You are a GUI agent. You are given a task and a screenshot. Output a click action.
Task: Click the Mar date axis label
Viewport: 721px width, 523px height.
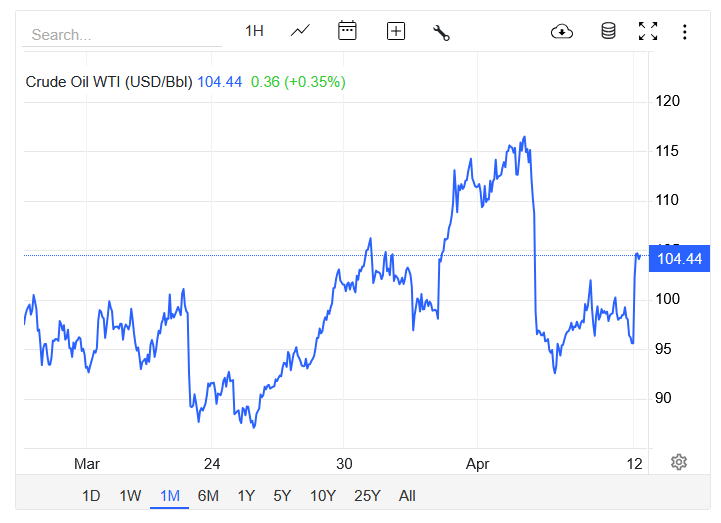click(x=87, y=464)
